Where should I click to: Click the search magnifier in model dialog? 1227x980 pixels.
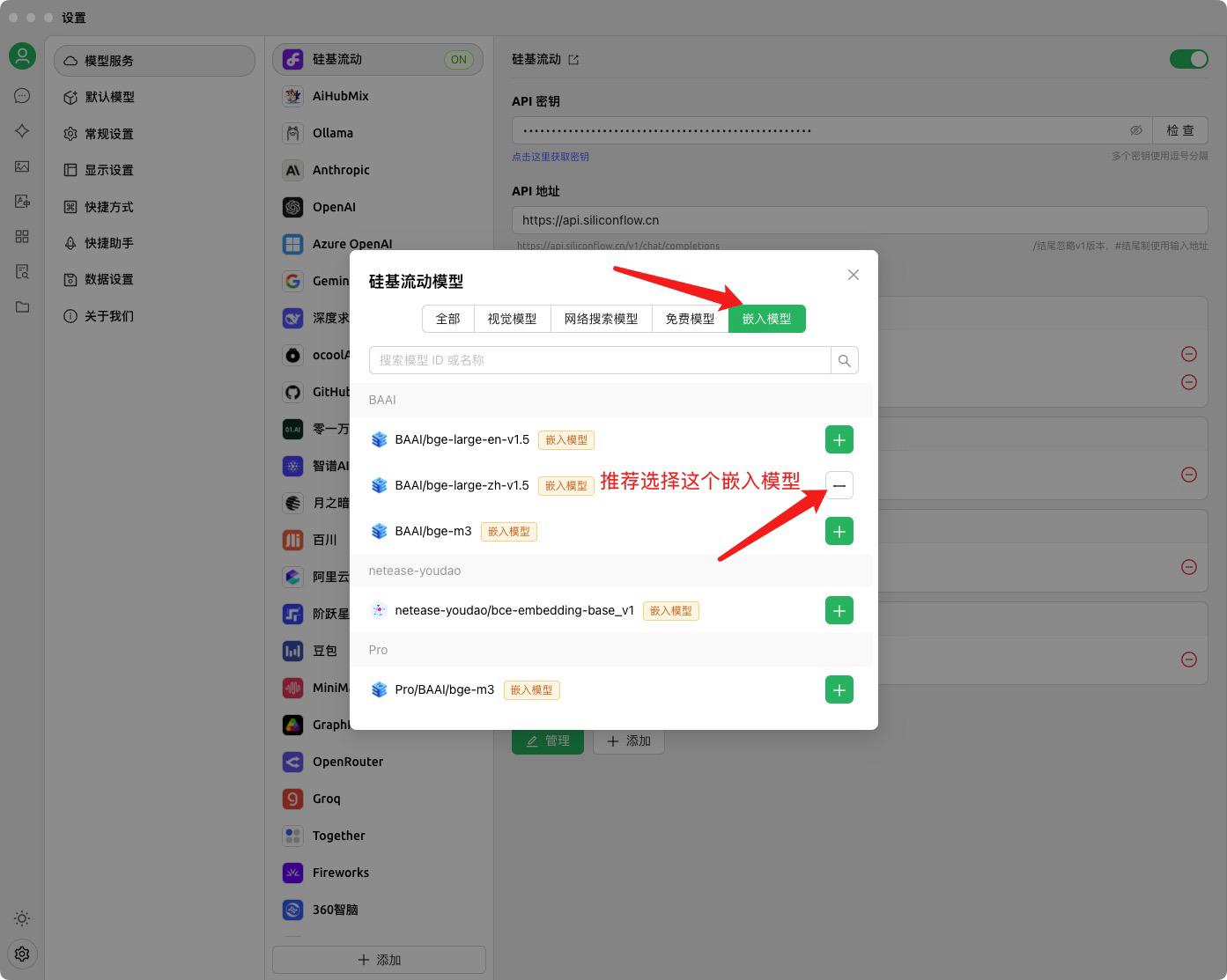tap(844, 360)
